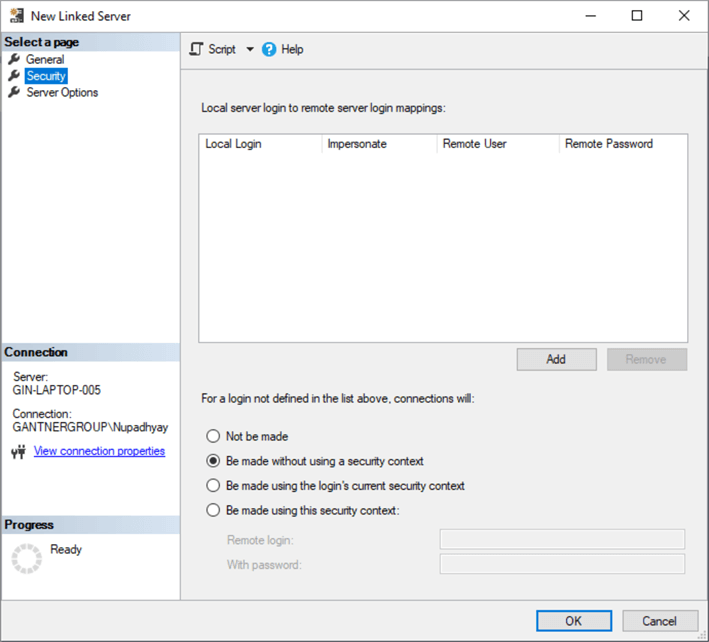The width and height of the screenshot is (709, 642).
Task: Click Add to create a login mapping
Action: [556, 360]
